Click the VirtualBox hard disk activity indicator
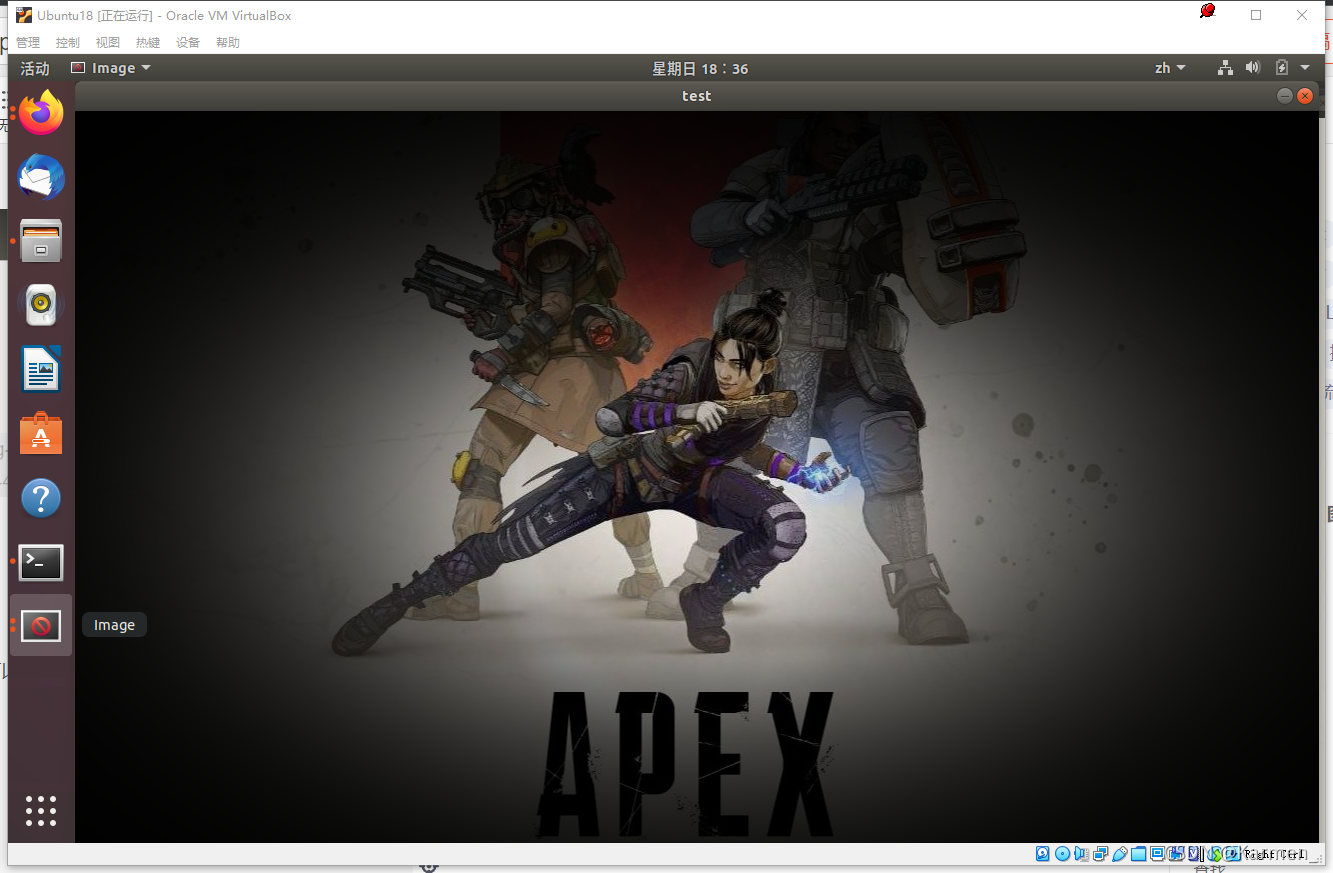 click(1043, 854)
